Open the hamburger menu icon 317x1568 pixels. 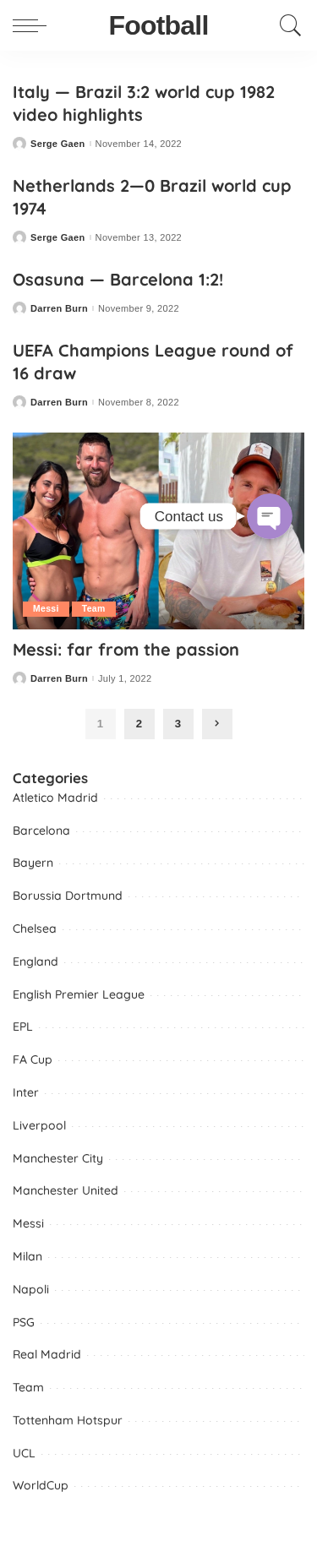29,26
